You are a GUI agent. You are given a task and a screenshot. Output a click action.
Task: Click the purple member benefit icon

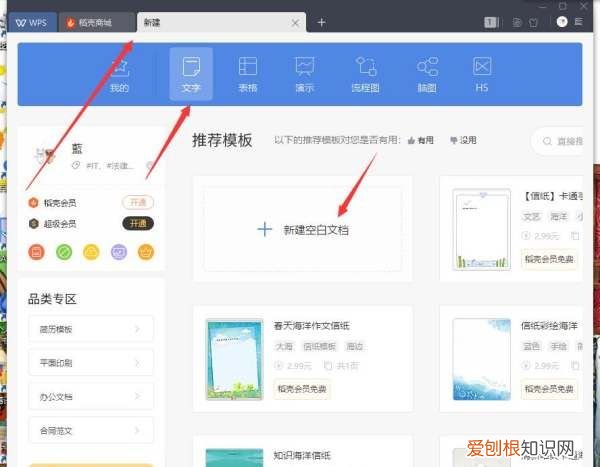click(x=119, y=252)
